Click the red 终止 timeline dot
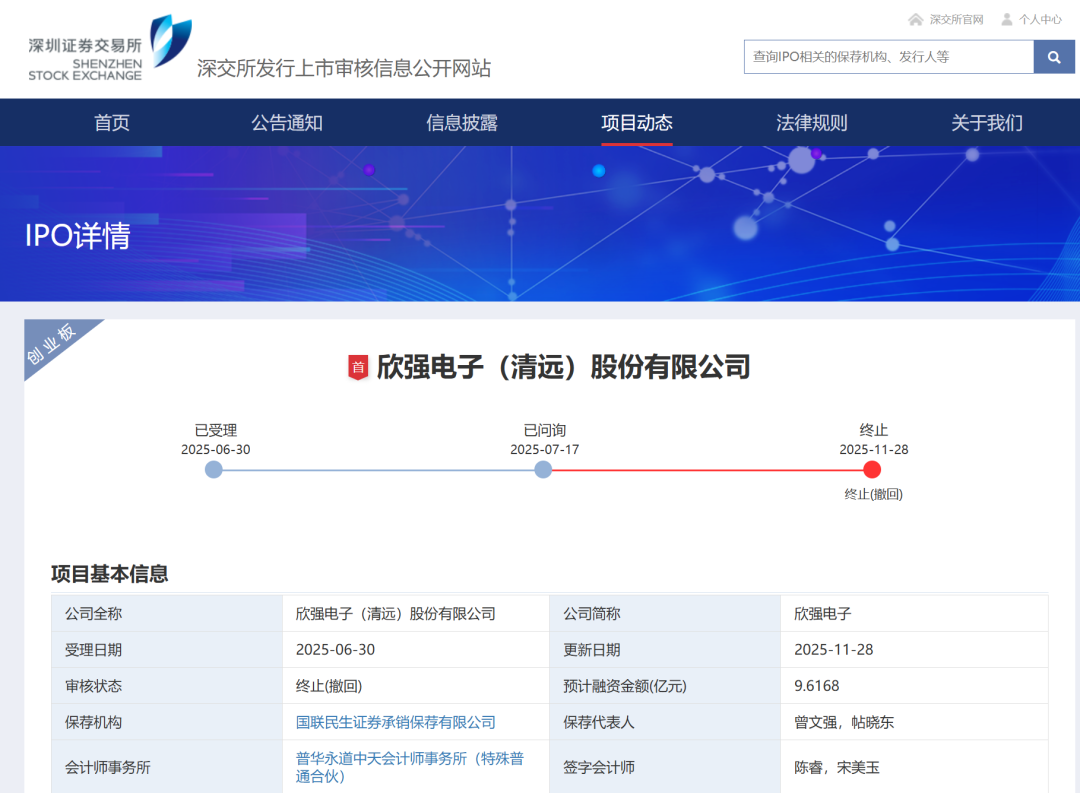Viewport: 1080px width, 793px height. pyautogui.click(x=872, y=469)
